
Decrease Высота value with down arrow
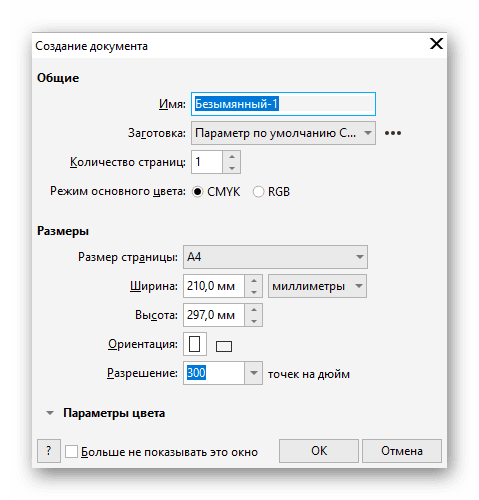[254, 321]
